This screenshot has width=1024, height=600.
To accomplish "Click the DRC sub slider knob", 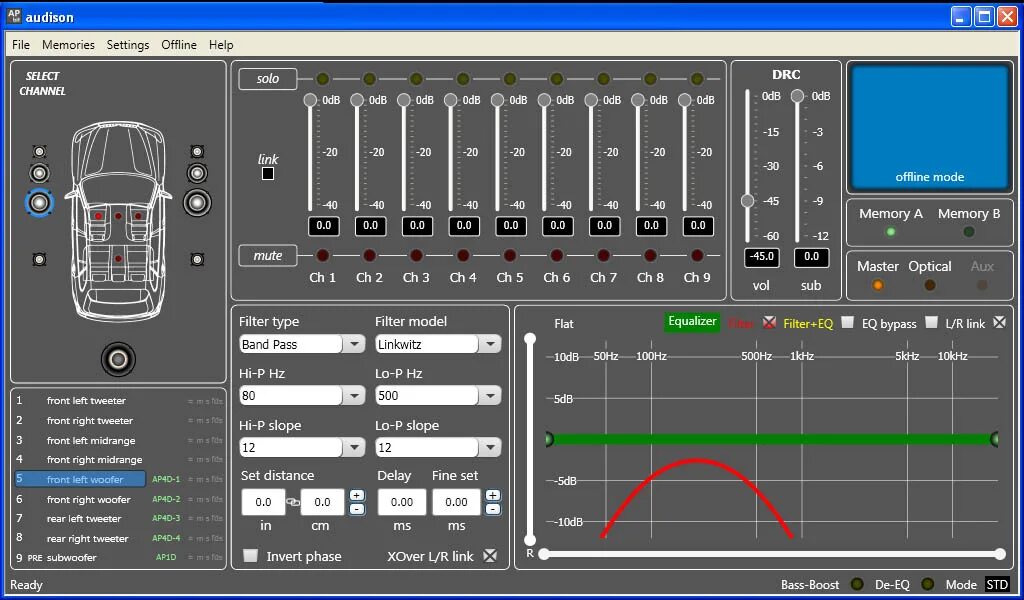I will click(797, 96).
